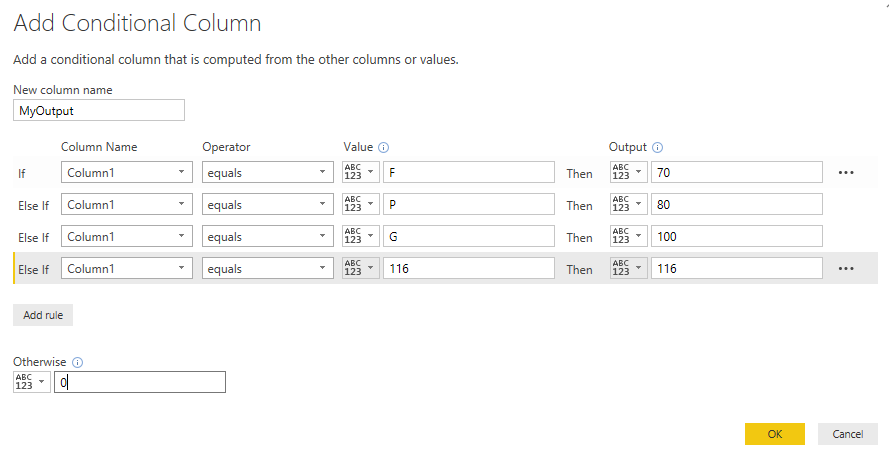Dismiss dialog with Cancel button
Image resolution: width=889 pixels, height=457 pixels.
tap(848, 434)
